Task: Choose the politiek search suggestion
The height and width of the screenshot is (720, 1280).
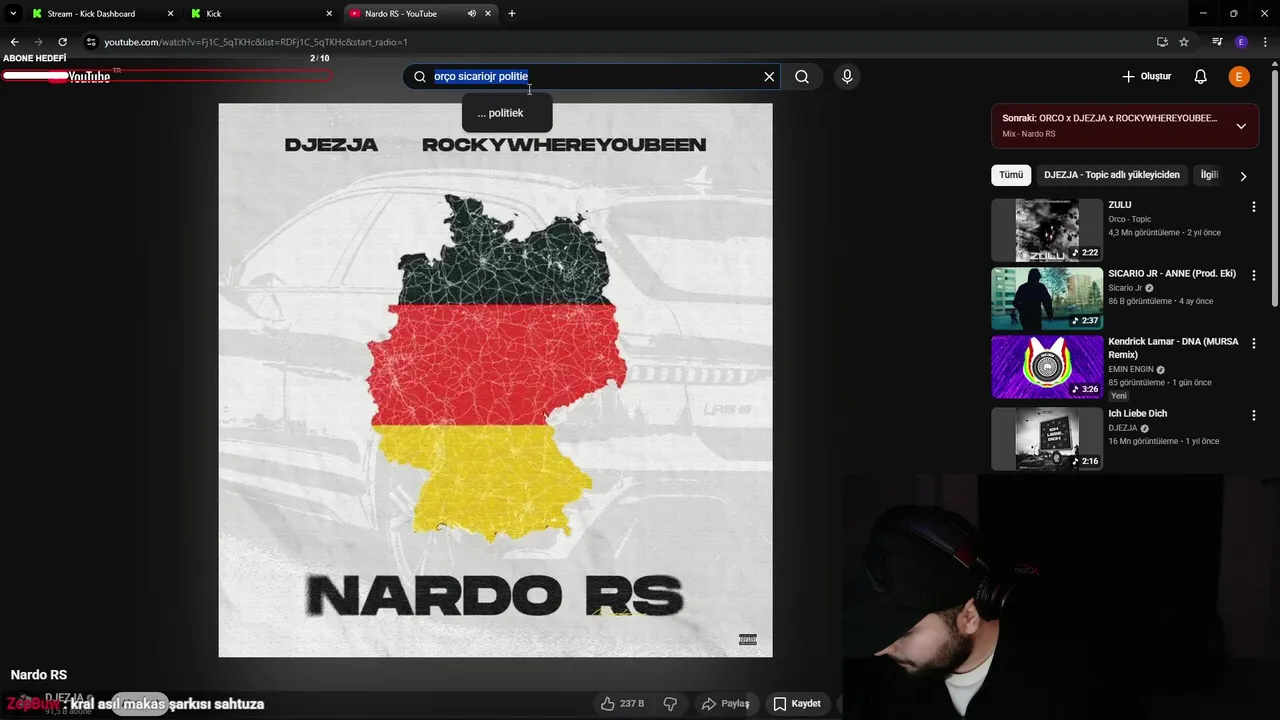Action: point(507,113)
